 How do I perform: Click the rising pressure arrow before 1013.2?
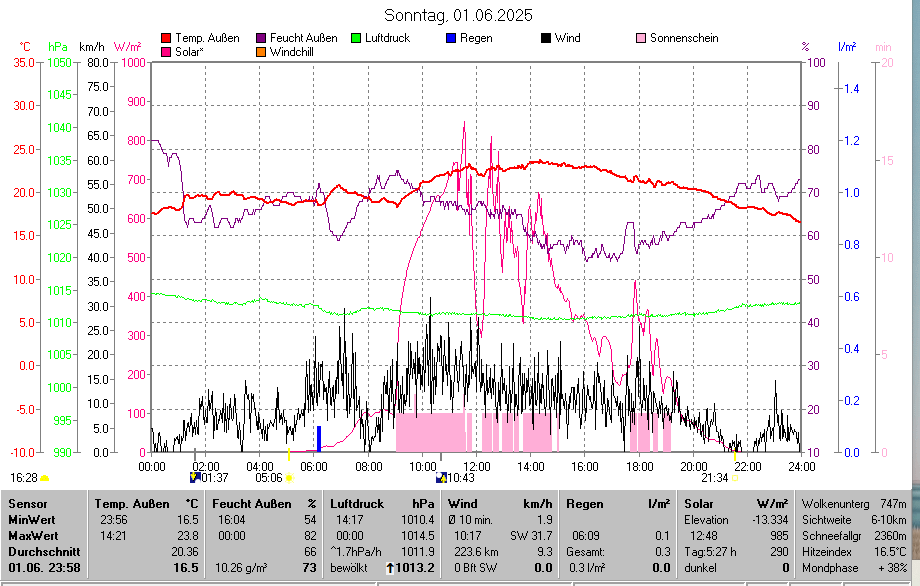(x=390, y=568)
